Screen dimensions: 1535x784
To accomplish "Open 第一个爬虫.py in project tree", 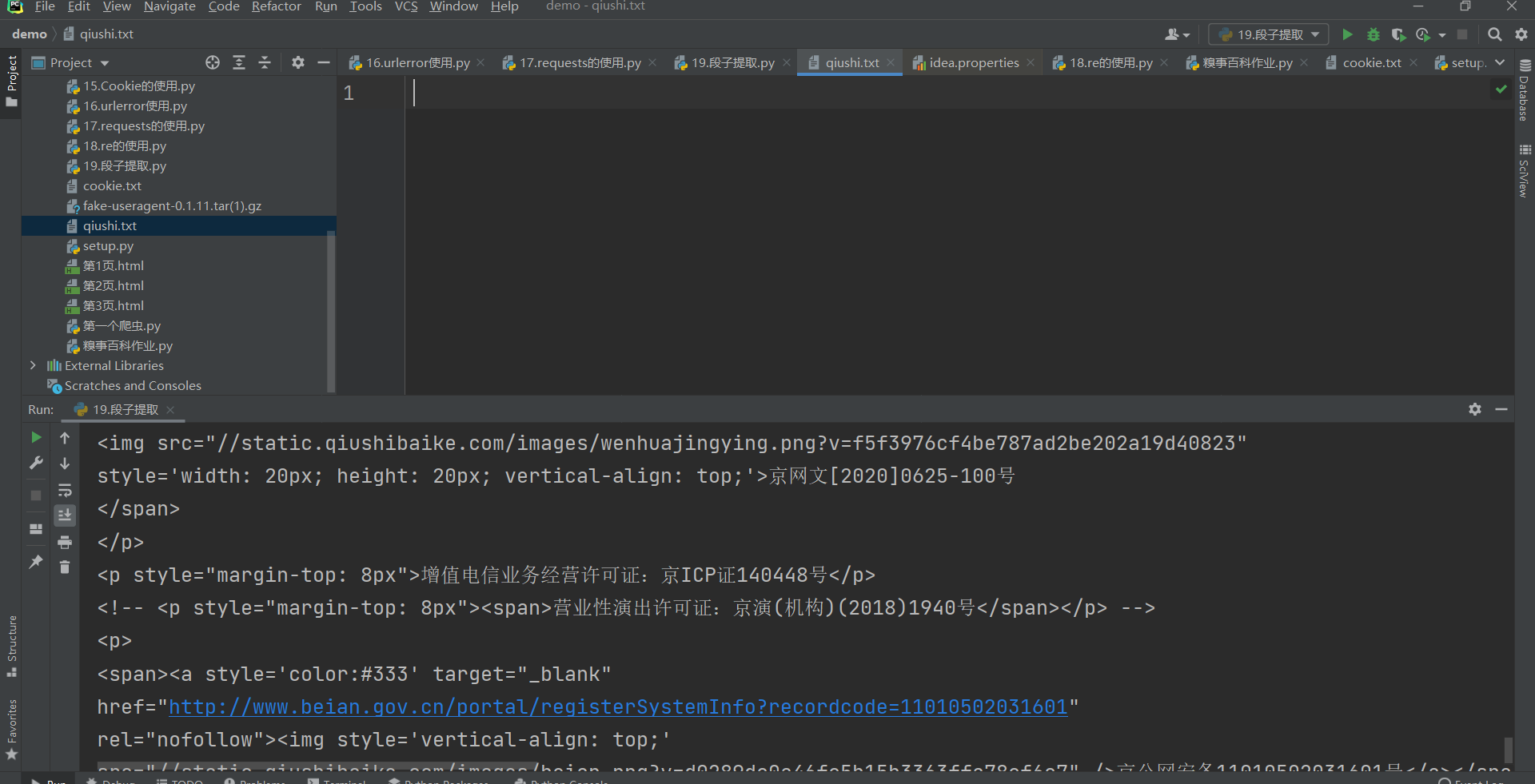I will 122,325.
